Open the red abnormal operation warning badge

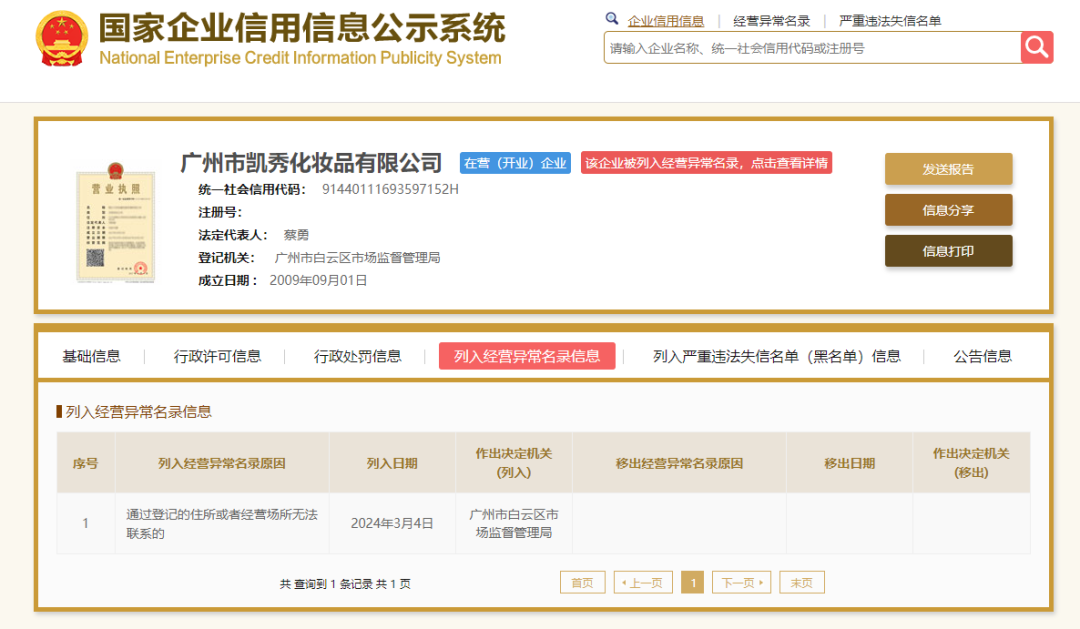pos(706,163)
